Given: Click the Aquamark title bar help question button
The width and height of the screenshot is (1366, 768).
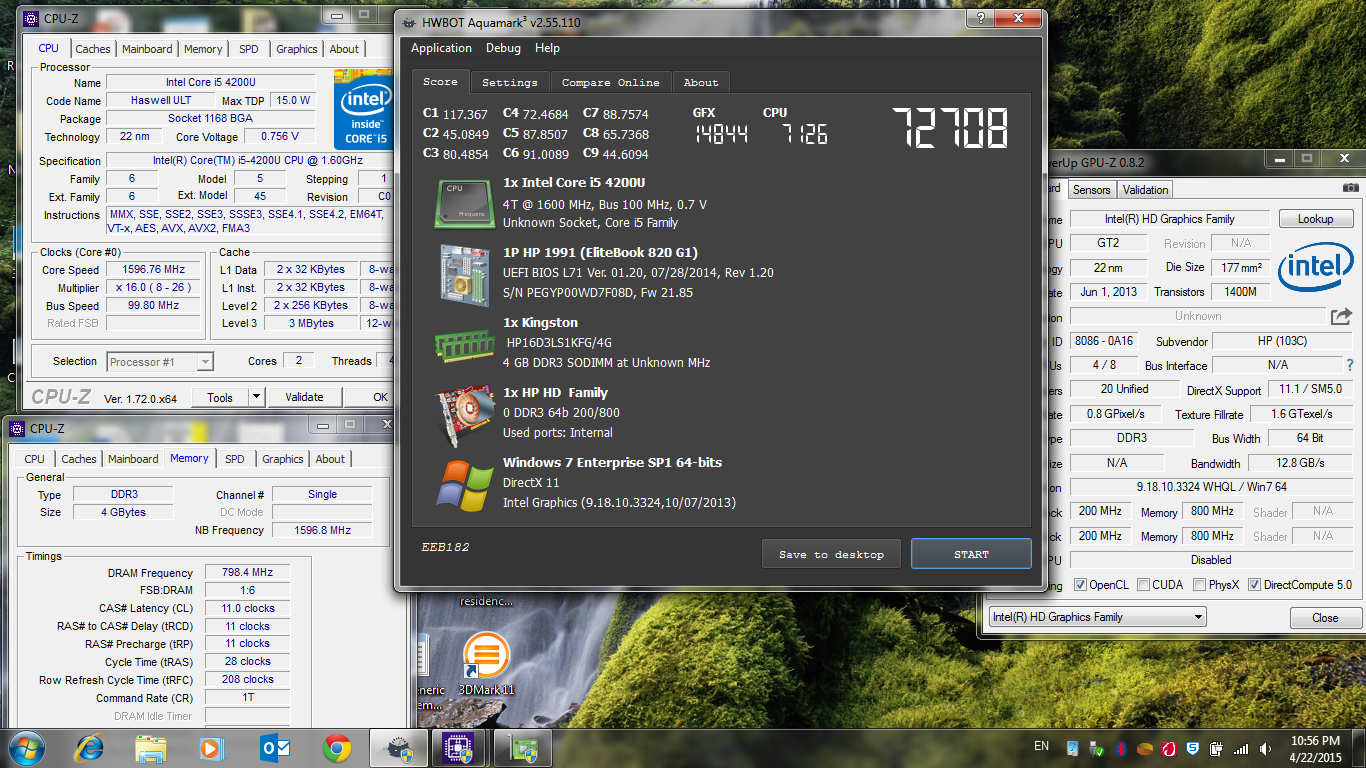Looking at the screenshot, I should 981,18.
